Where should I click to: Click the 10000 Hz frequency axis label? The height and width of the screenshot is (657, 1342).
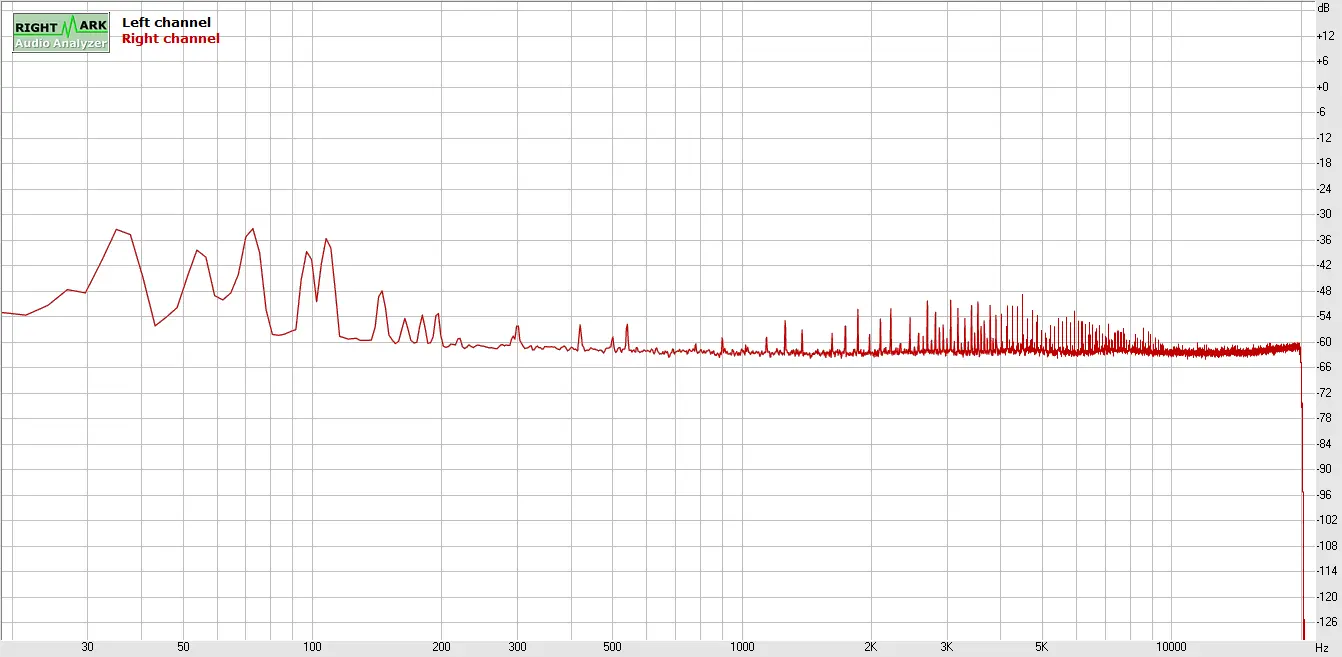coord(1171,647)
